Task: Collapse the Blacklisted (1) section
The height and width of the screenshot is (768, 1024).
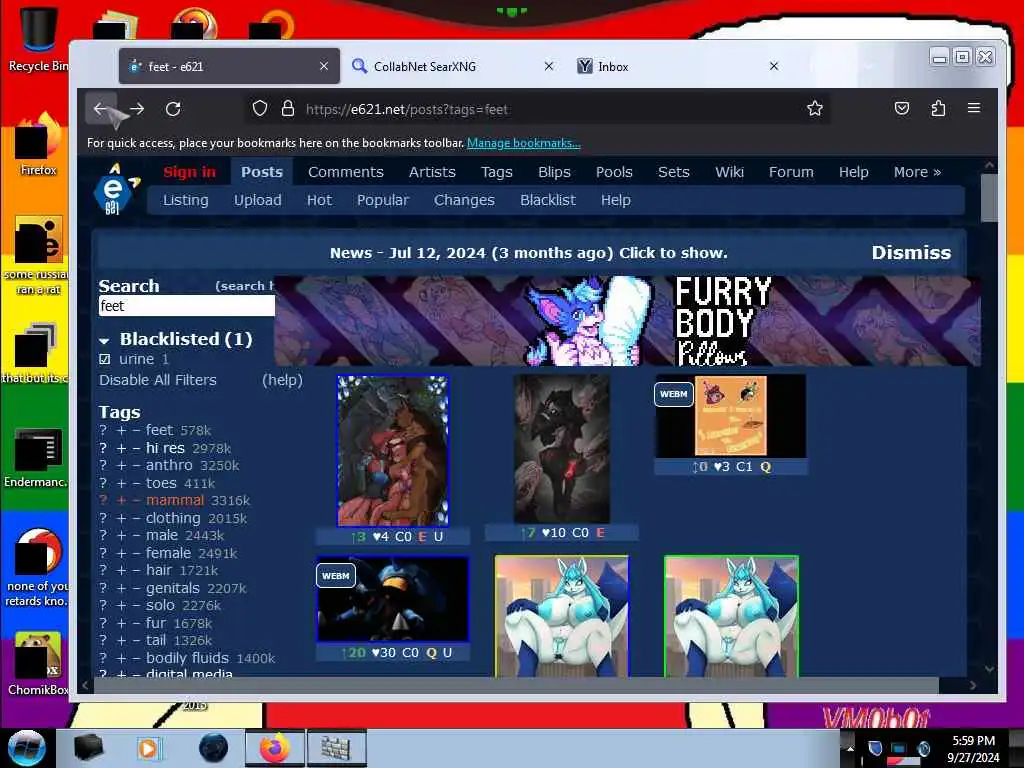Action: coord(104,340)
